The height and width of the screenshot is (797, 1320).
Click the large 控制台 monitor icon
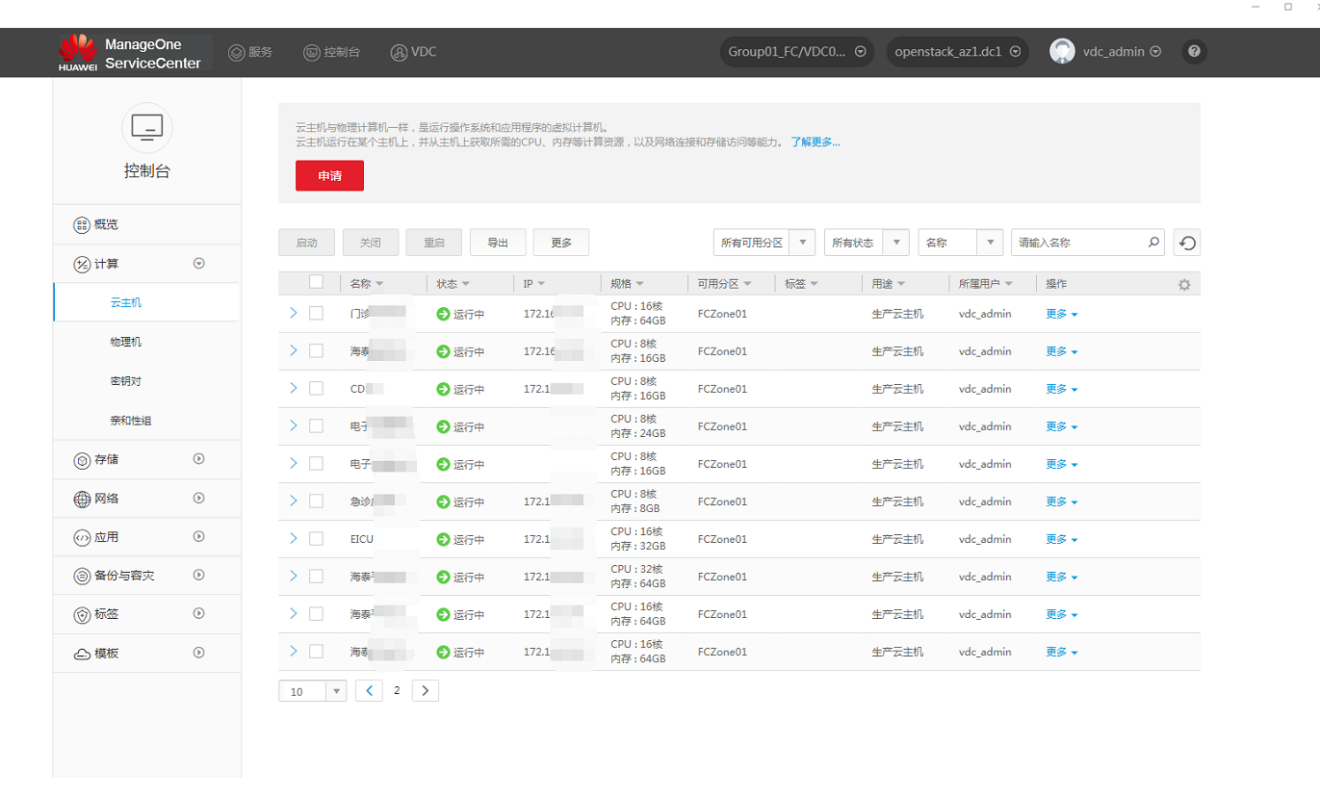point(147,127)
